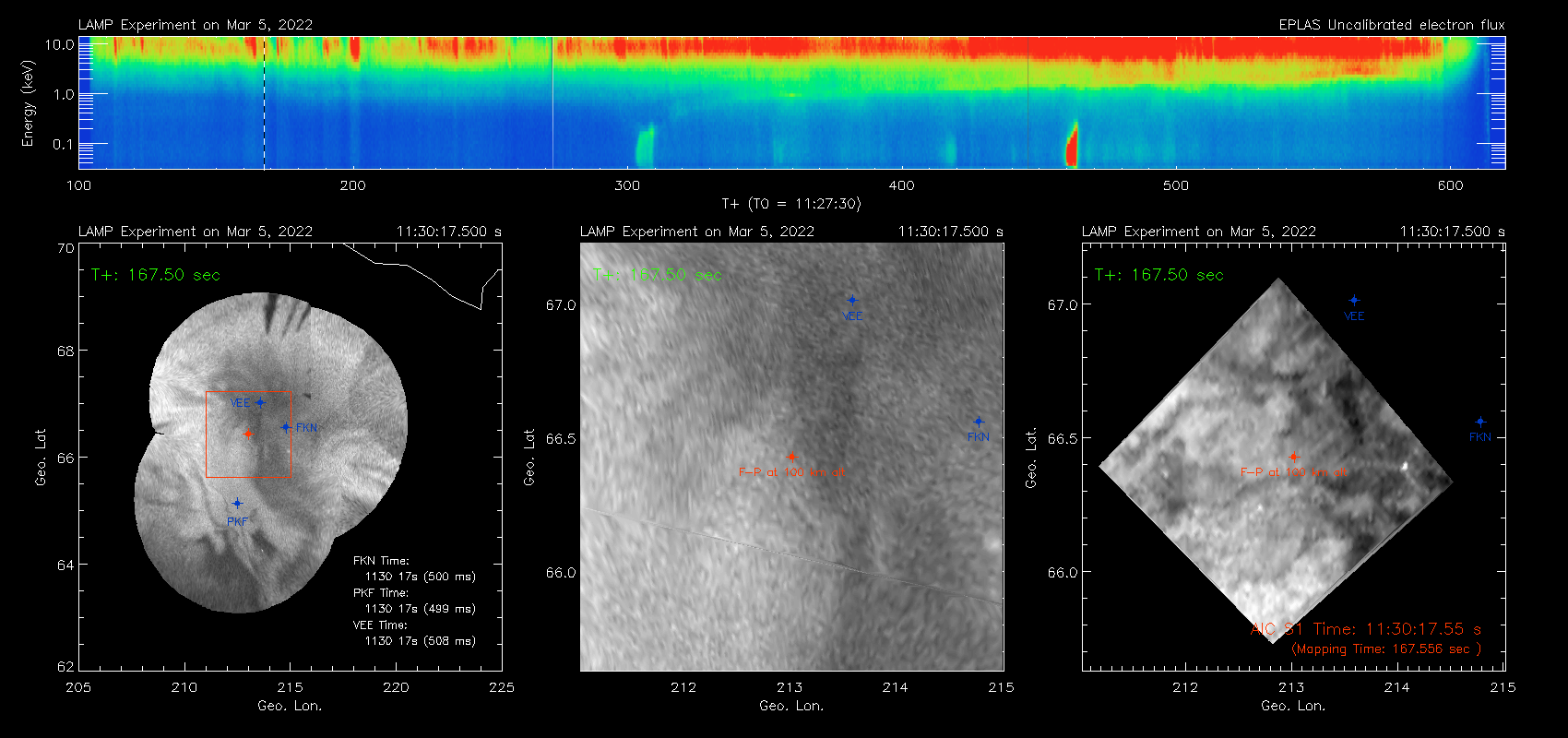Click the '220' longitude tick on left map

396,687
